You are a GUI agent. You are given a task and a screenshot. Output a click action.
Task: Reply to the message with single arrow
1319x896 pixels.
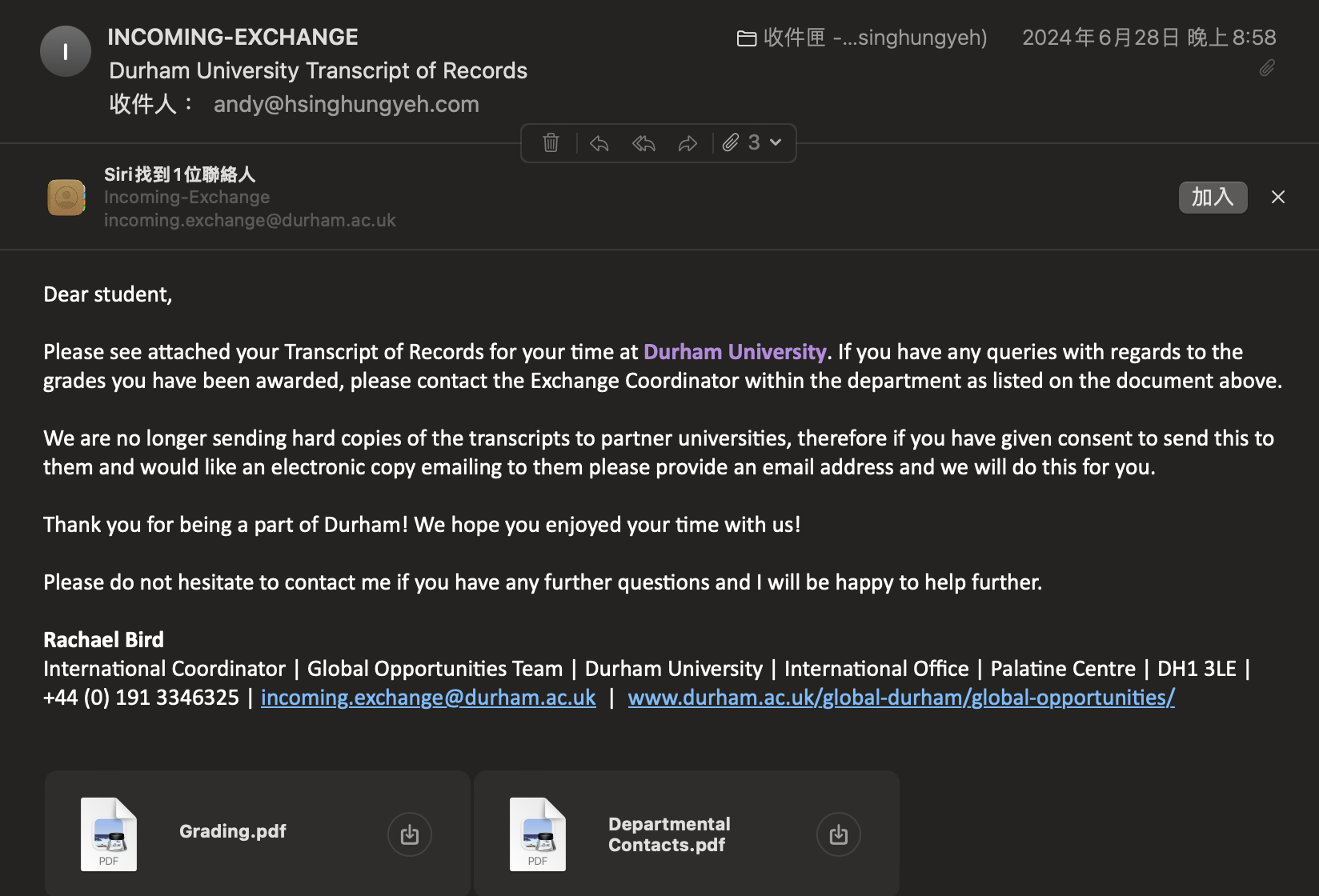coord(599,143)
